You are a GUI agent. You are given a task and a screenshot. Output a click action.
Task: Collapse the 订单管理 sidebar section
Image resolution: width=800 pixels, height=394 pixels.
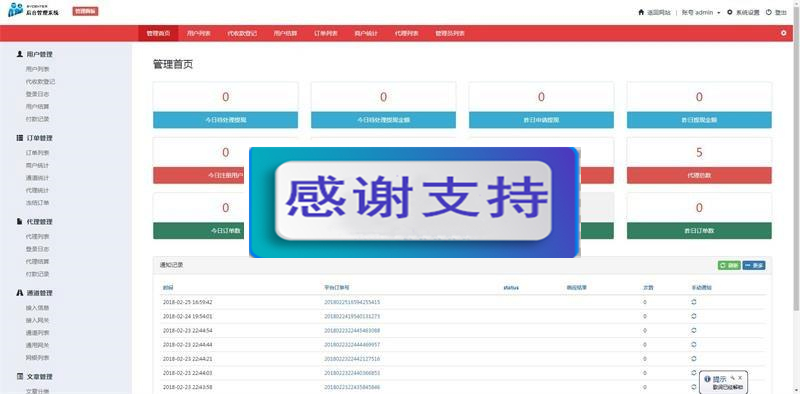[39, 138]
